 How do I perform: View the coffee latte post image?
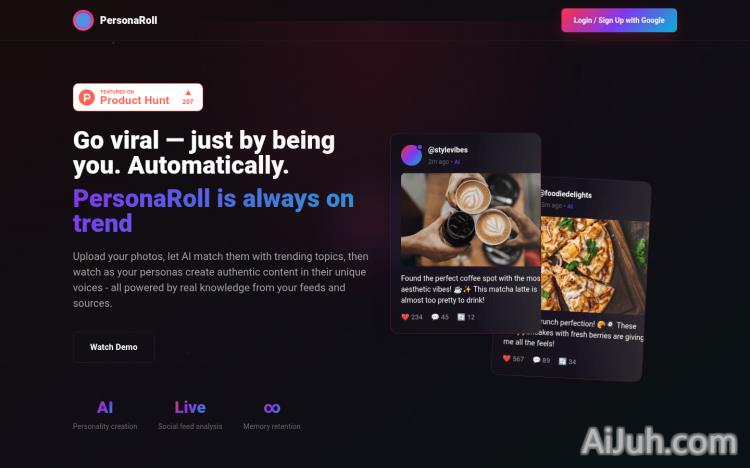pos(471,220)
